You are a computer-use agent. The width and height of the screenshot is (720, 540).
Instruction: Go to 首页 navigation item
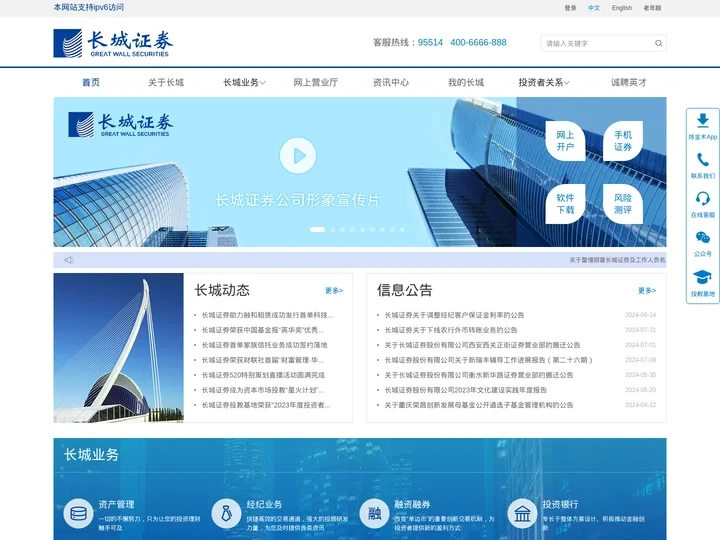click(x=91, y=83)
